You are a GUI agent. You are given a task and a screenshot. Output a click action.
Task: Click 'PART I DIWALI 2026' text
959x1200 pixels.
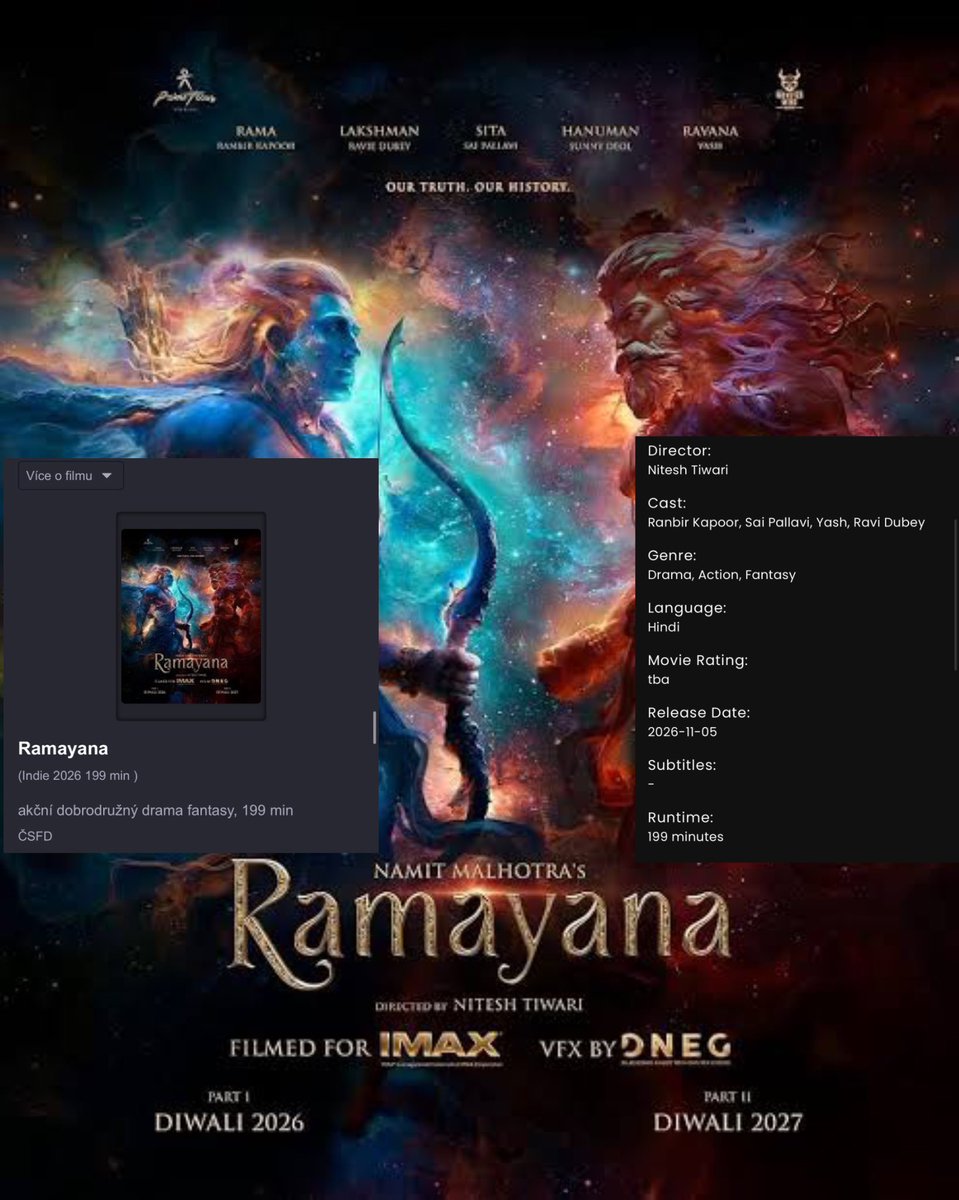229,1112
